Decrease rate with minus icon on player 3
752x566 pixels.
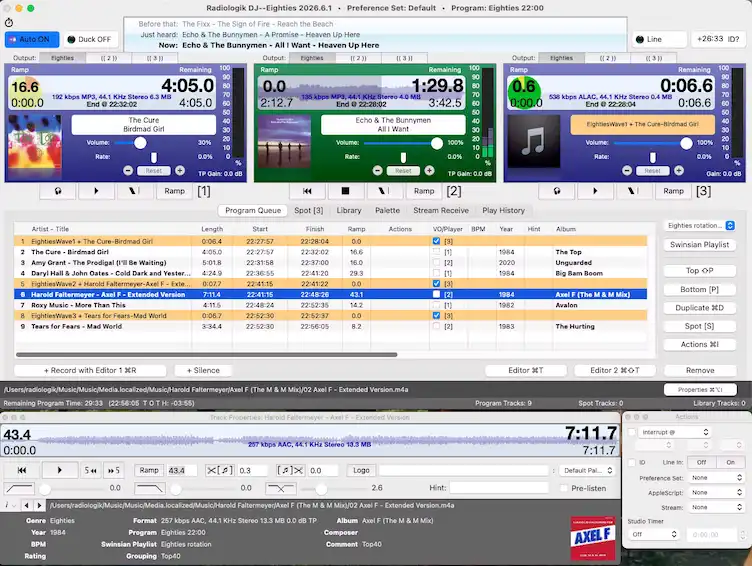[627, 170]
